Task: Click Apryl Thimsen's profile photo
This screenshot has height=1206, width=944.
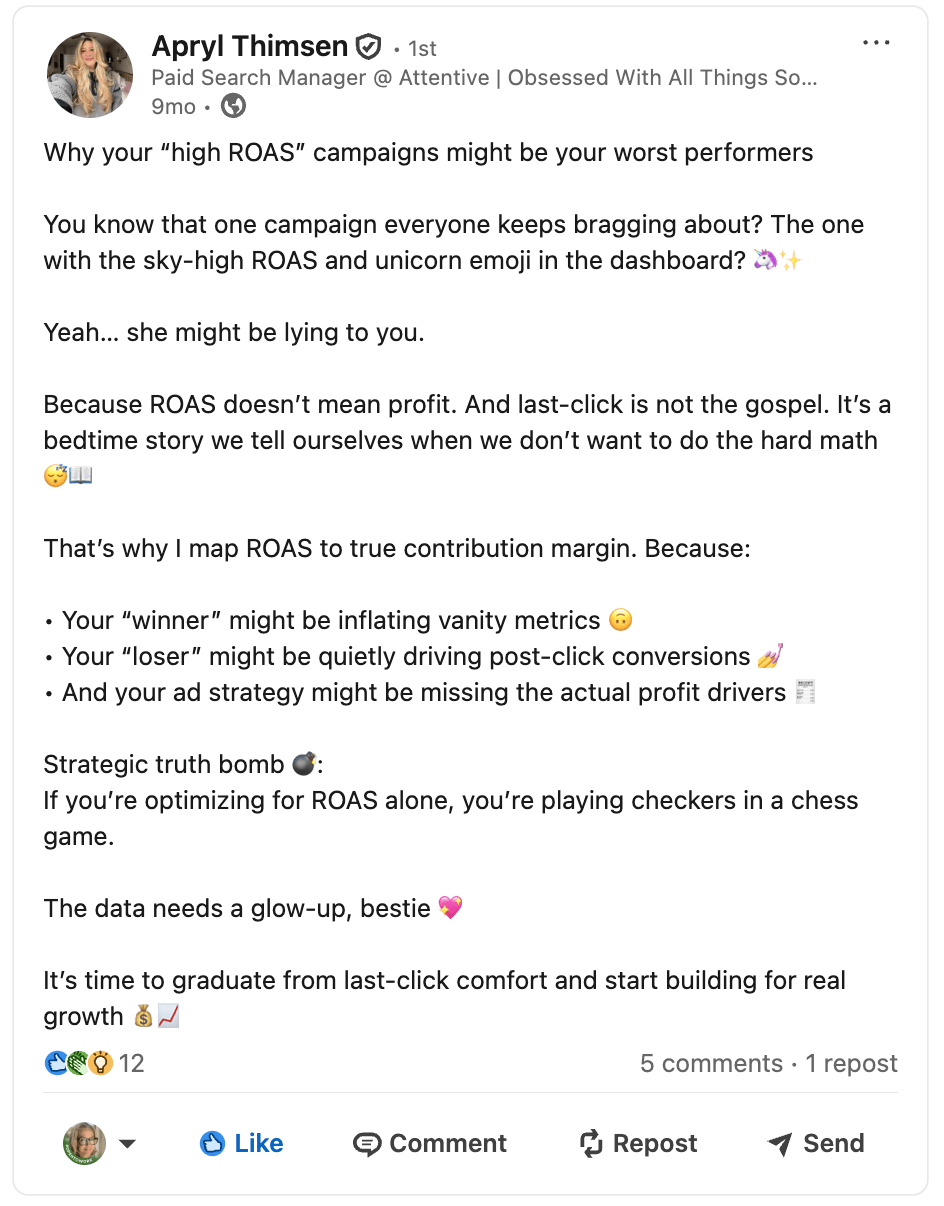Action: pos(90,75)
